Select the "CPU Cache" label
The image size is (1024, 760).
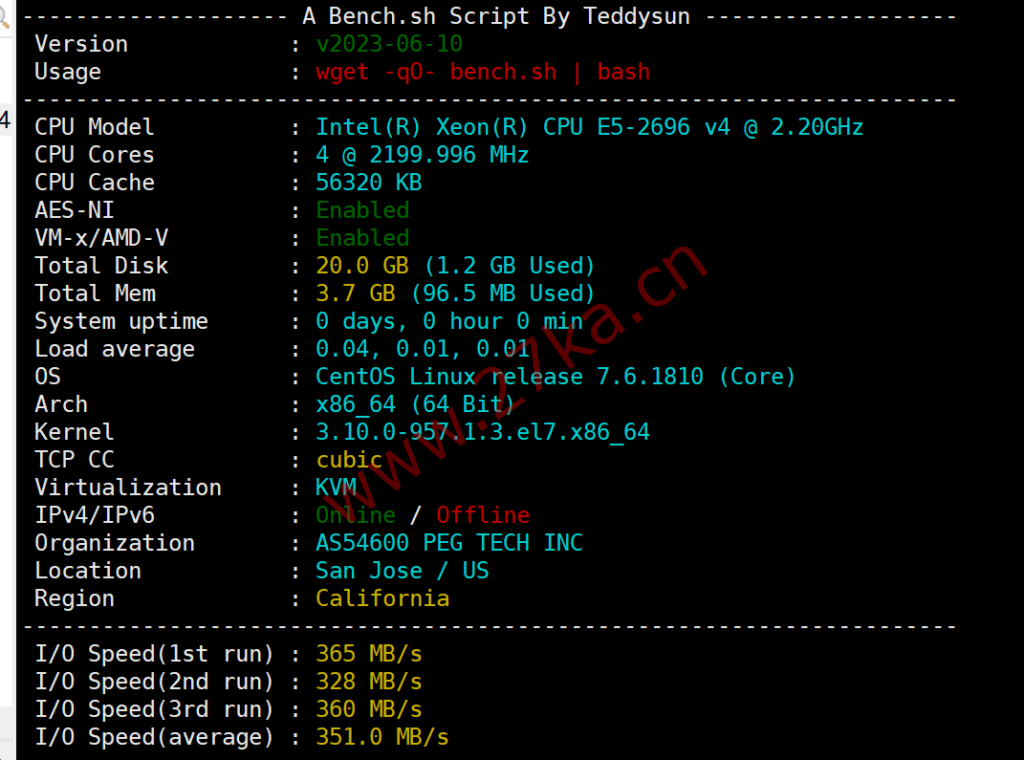(95, 182)
